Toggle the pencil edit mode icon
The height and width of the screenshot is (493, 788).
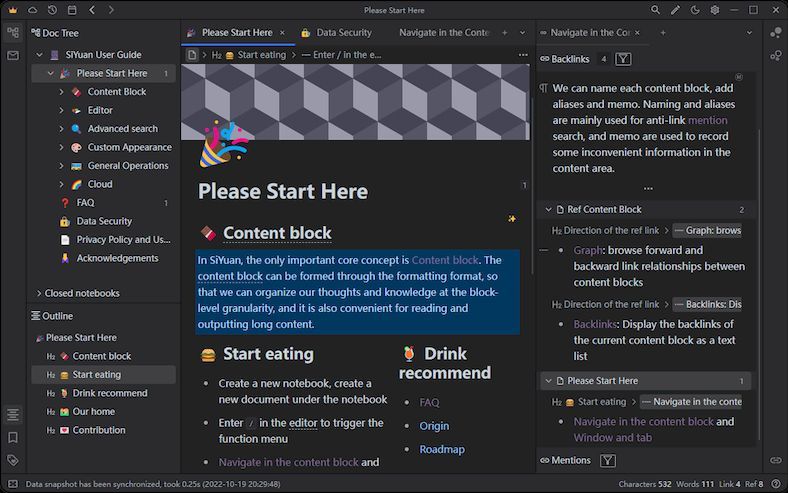coord(675,10)
